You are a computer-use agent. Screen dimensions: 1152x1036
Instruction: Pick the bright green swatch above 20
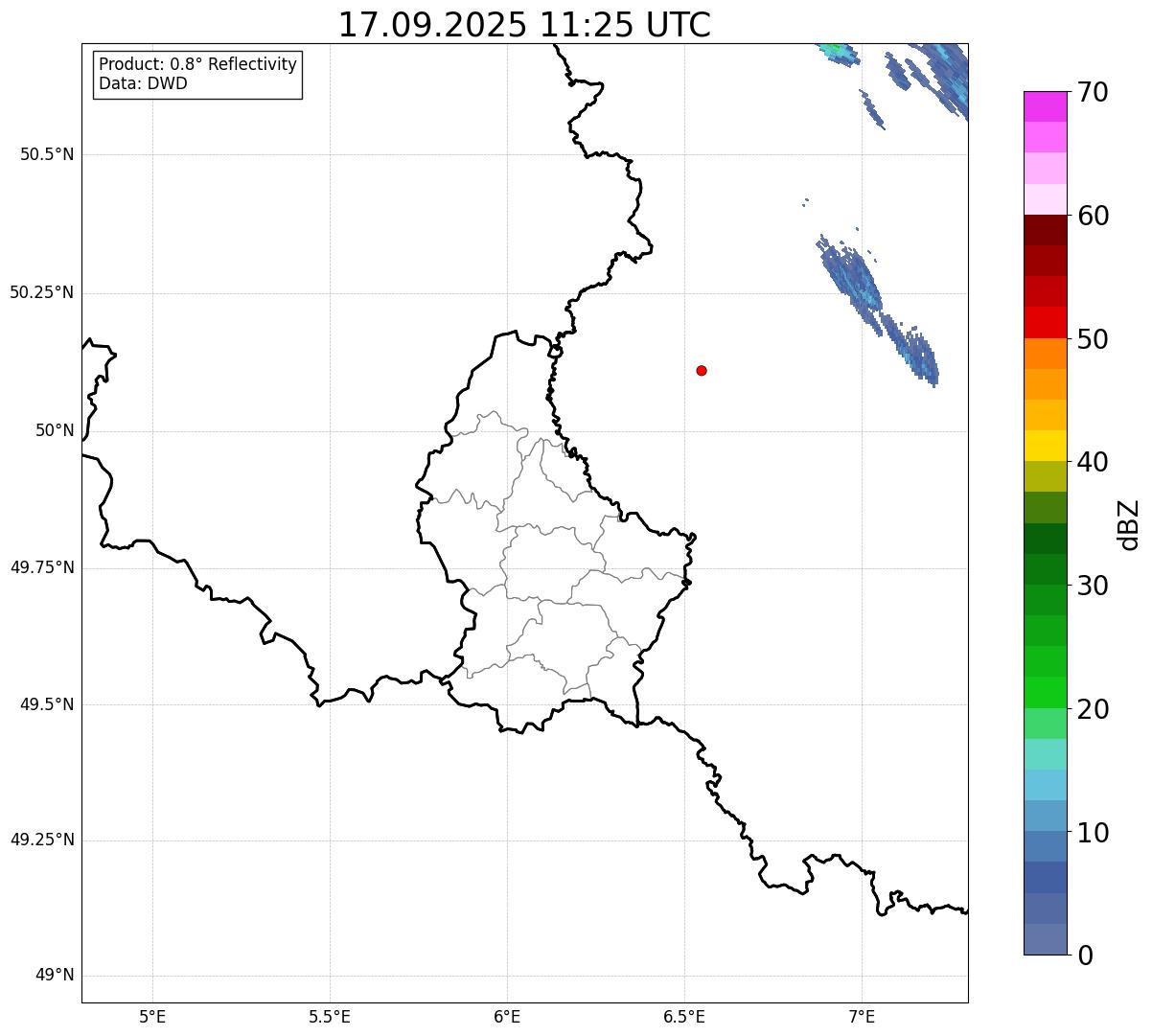point(1046,692)
